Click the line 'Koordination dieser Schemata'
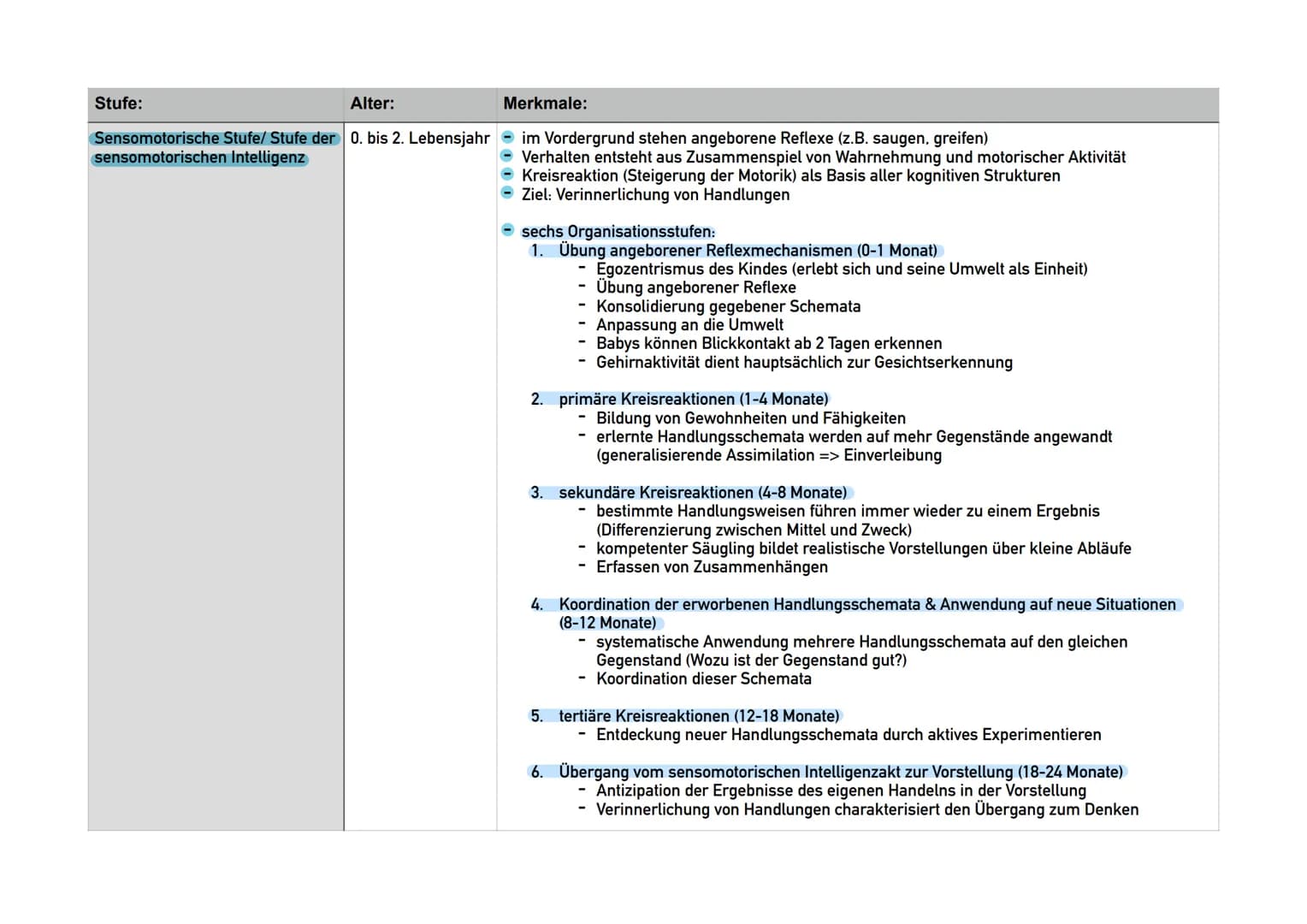 click(x=704, y=678)
